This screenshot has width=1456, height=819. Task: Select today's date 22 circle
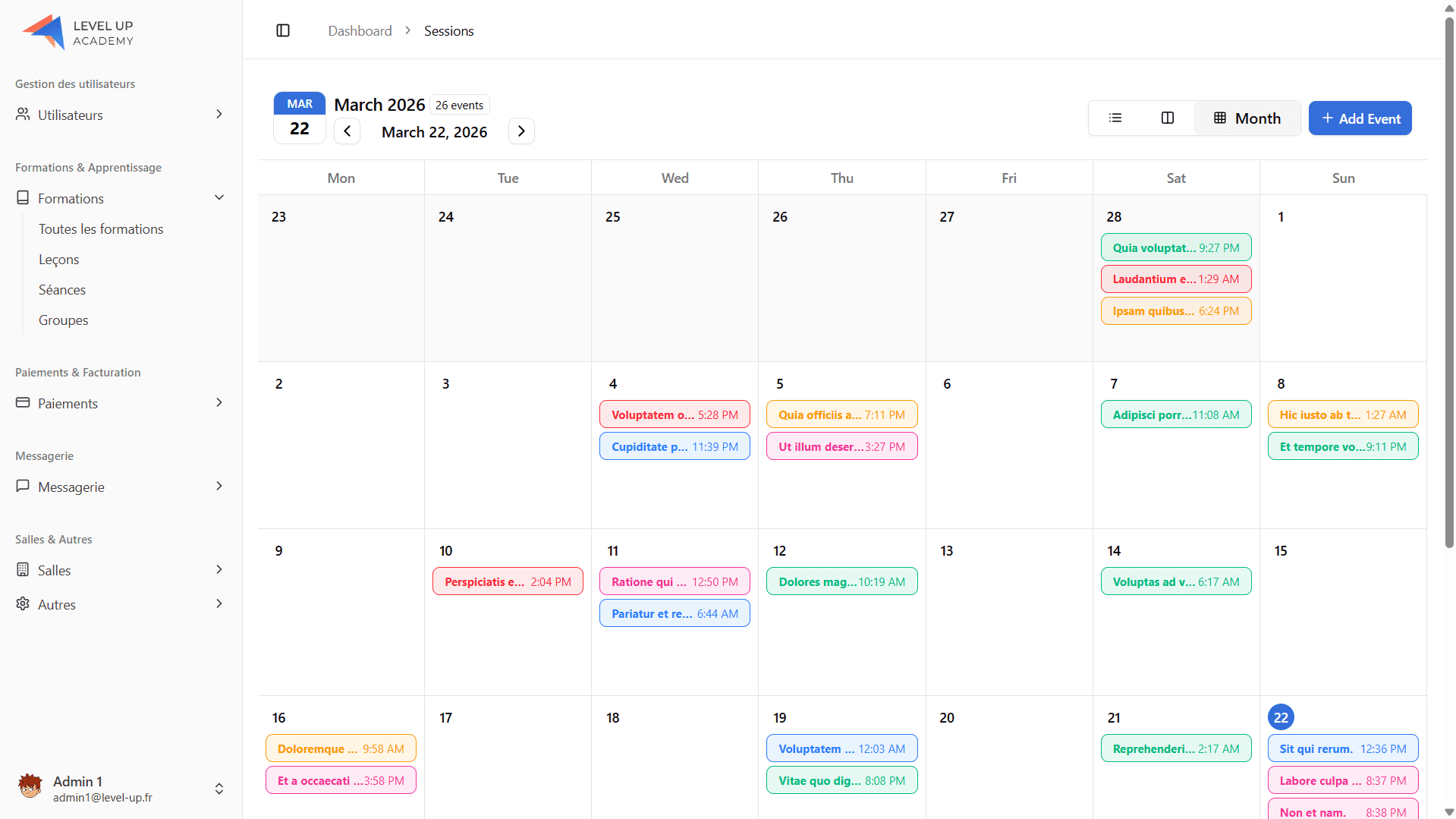(1281, 717)
